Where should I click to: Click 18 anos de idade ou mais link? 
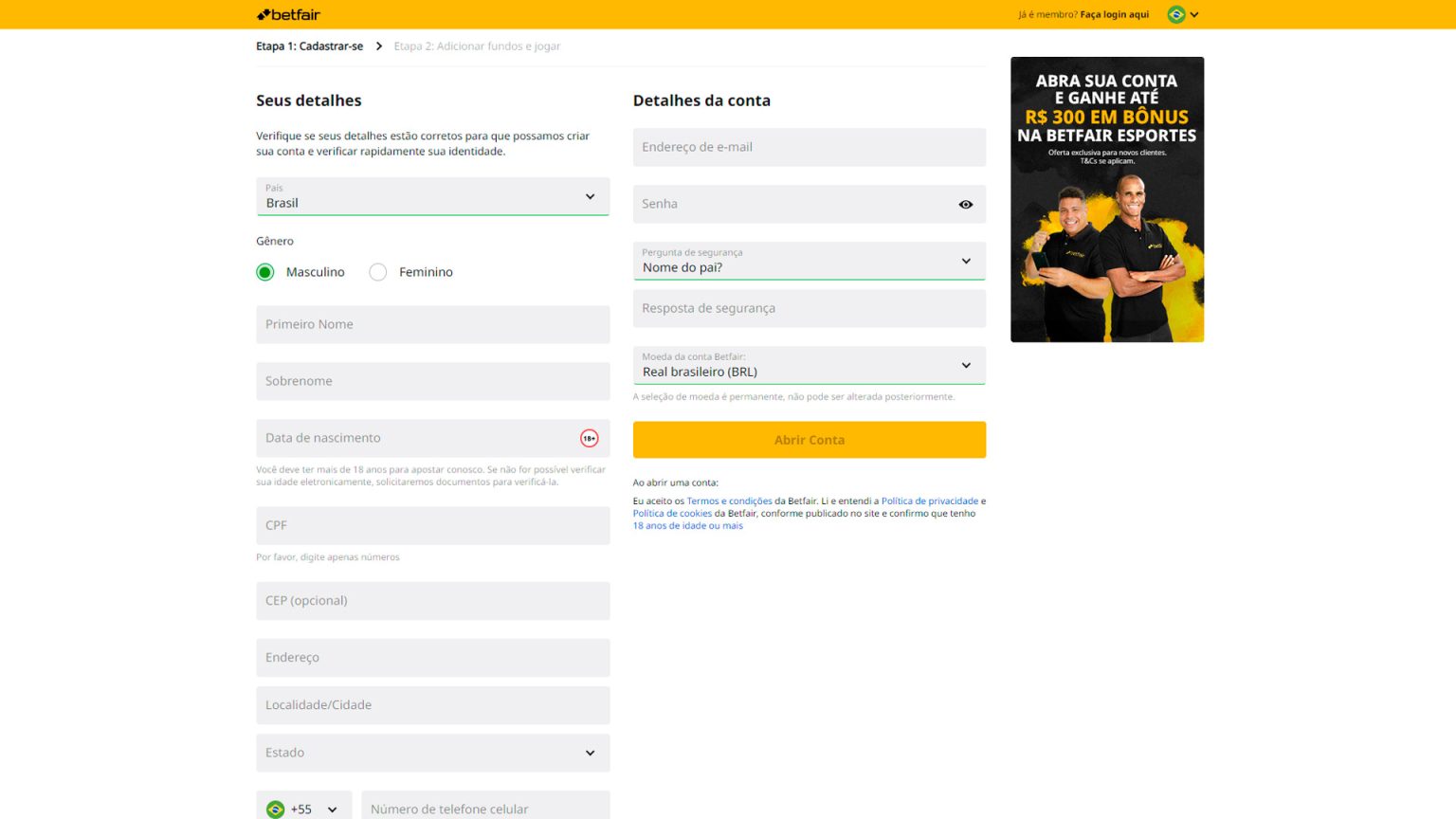(x=688, y=525)
